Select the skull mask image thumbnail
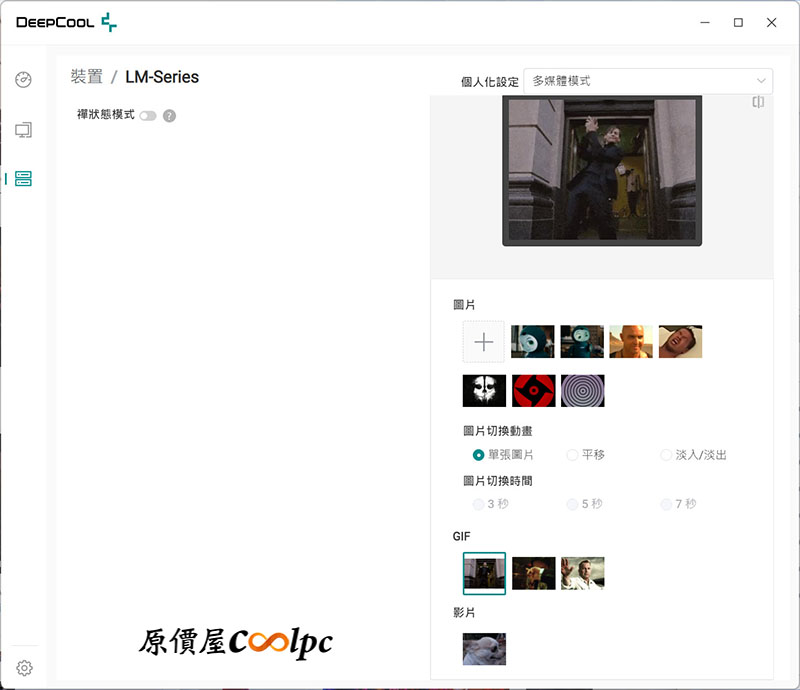 point(484,391)
